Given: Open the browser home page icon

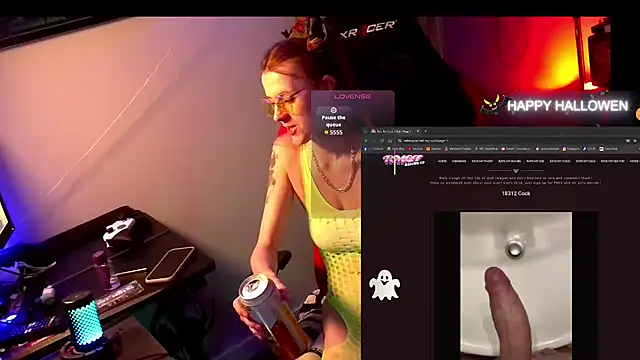Looking at the screenshot, I should (x=390, y=141).
